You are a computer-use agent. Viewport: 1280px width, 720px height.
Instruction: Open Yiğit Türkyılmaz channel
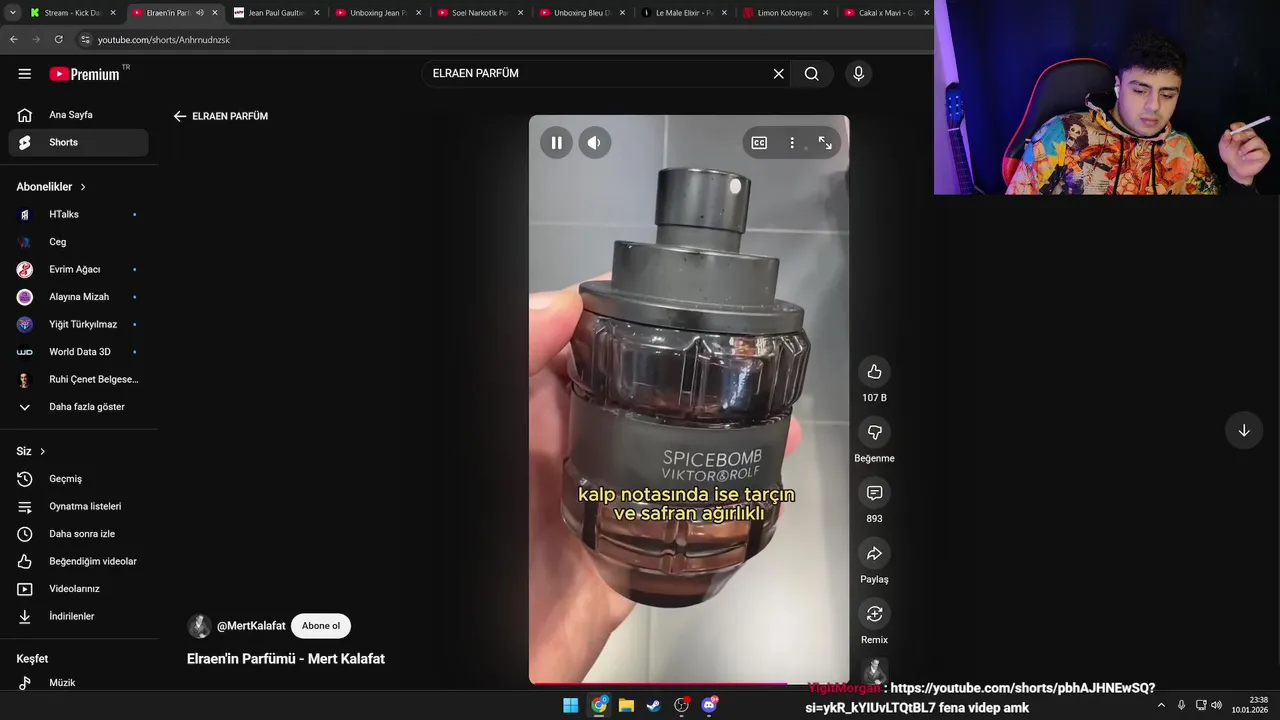78,324
